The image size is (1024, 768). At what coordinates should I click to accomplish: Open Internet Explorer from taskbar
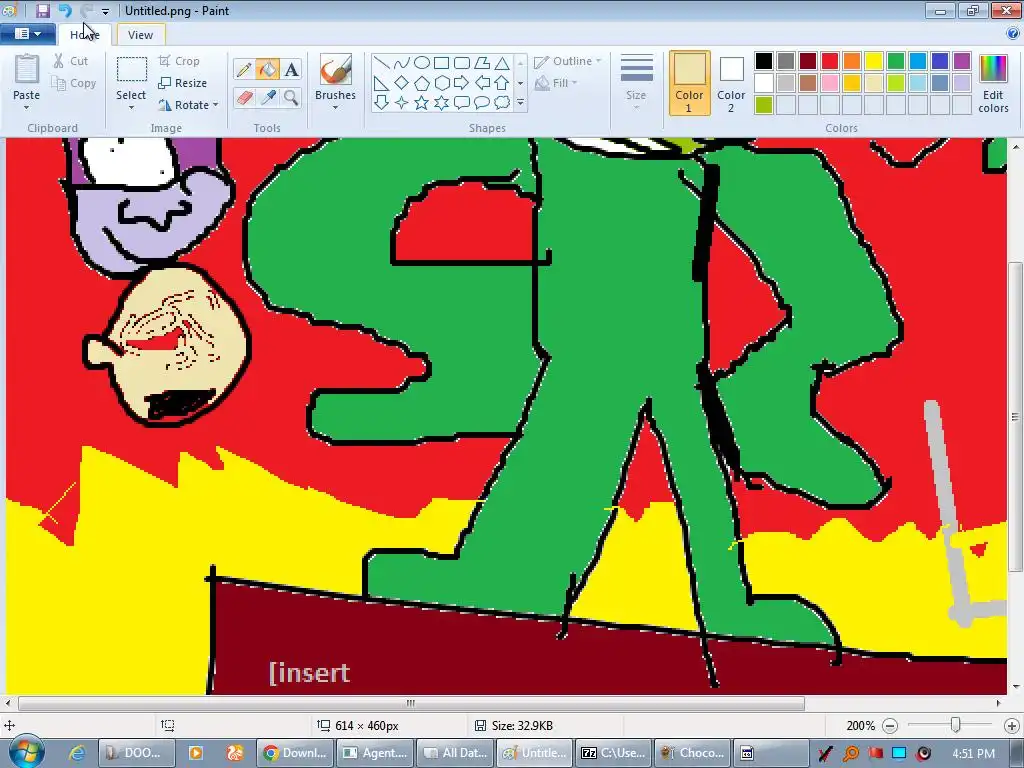pyautogui.click(x=77, y=753)
